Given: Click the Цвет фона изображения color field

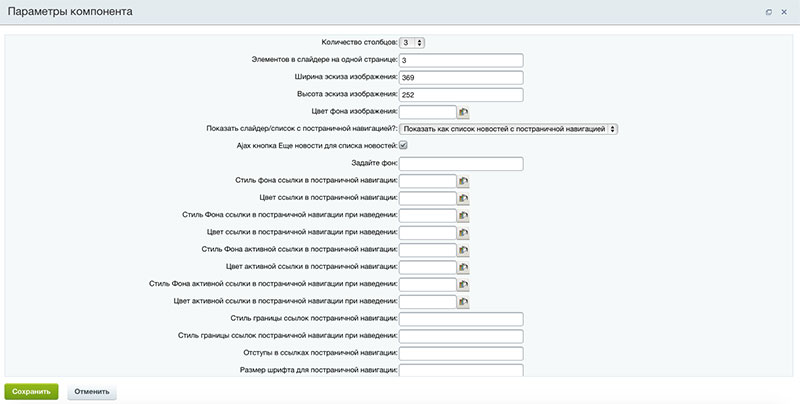Looking at the screenshot, I should 428,112.
